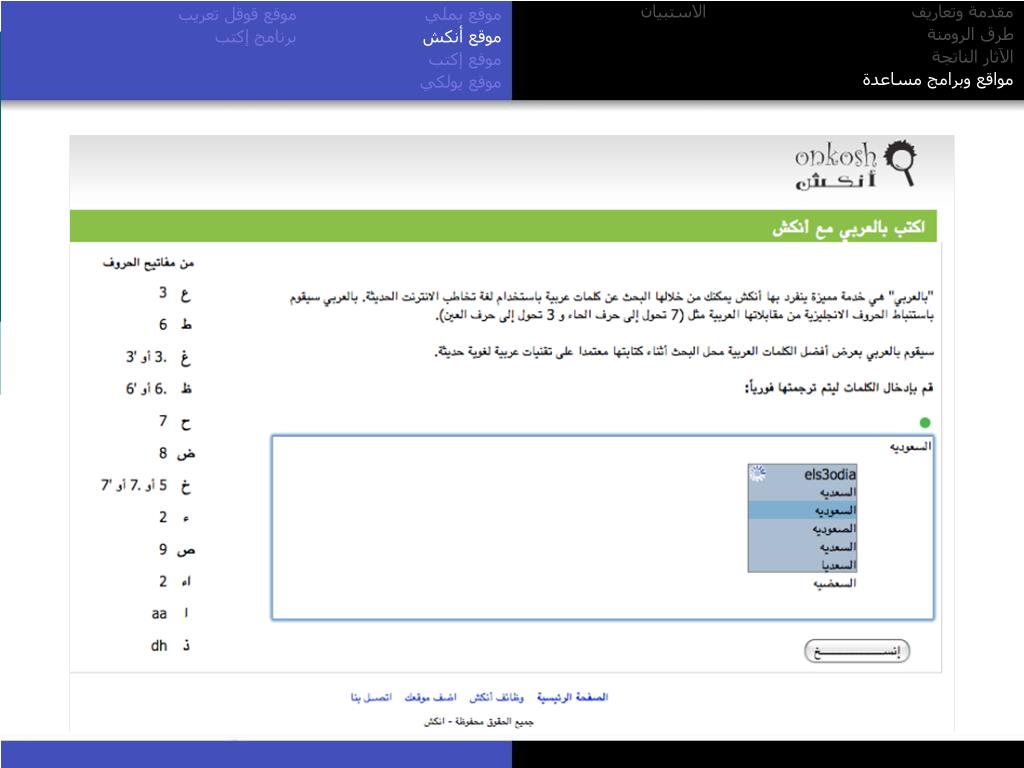Click inside the large transliteration text area
The height and width of the screenshot is (768, 1024).
[602, 528]
